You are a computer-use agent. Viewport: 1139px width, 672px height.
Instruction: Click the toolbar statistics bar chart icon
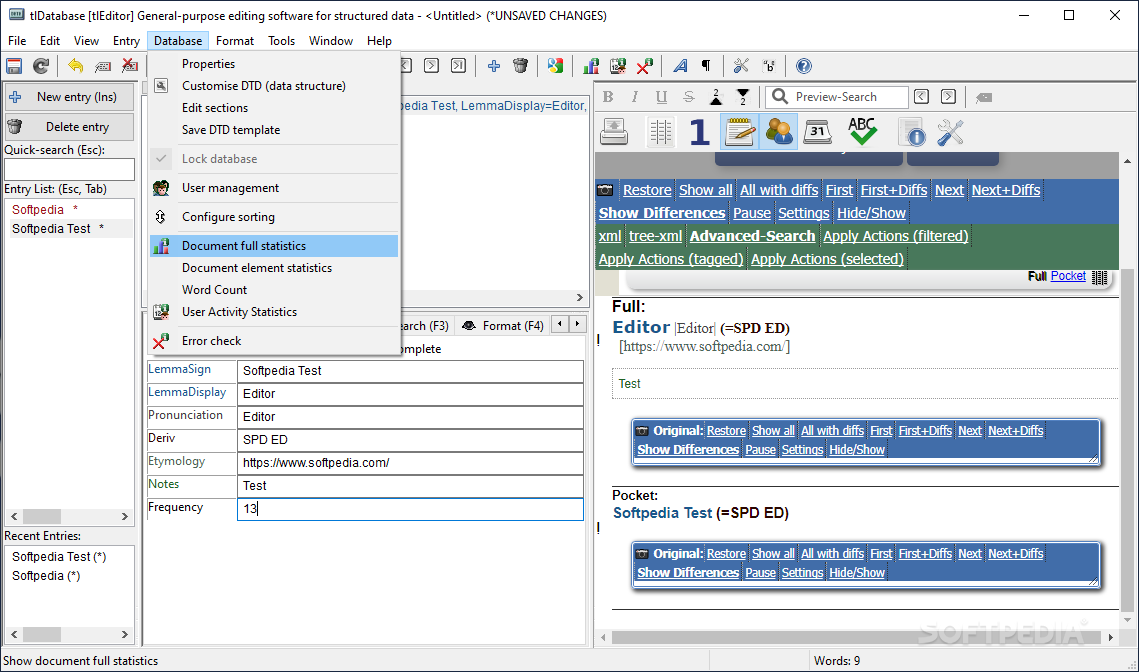click(x=591, y=66)
